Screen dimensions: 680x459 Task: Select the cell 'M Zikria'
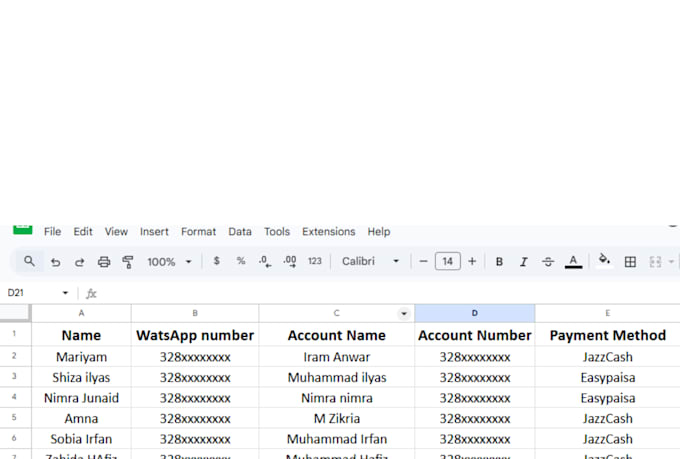point(337,418)
